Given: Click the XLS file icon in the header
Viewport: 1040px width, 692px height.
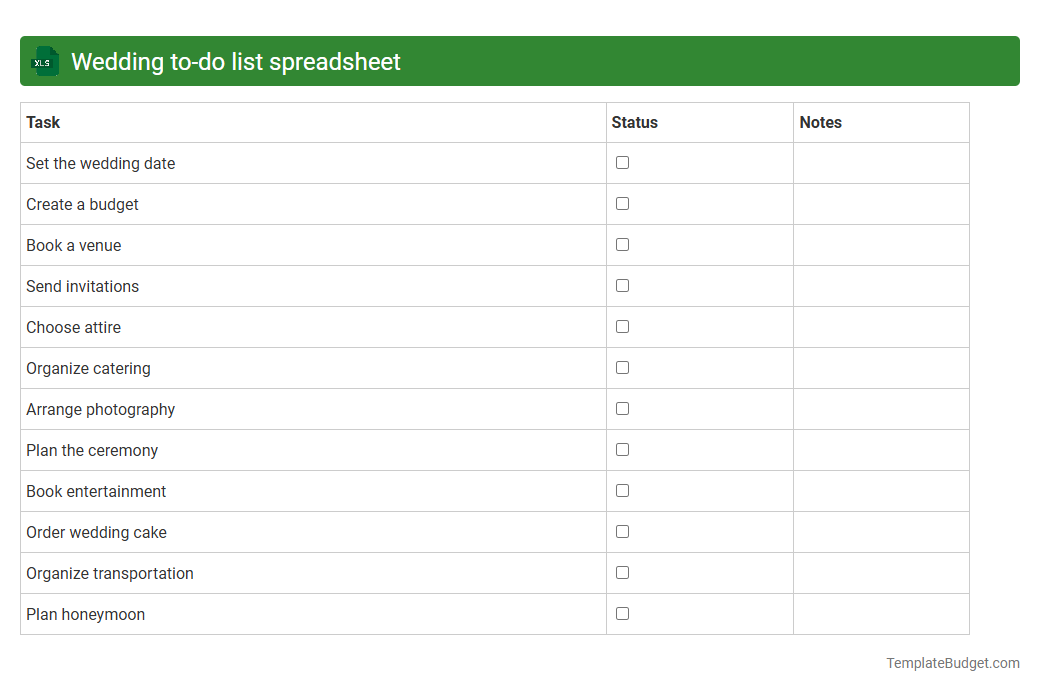Looking at the screenshot, I should [x=44, y=61].
